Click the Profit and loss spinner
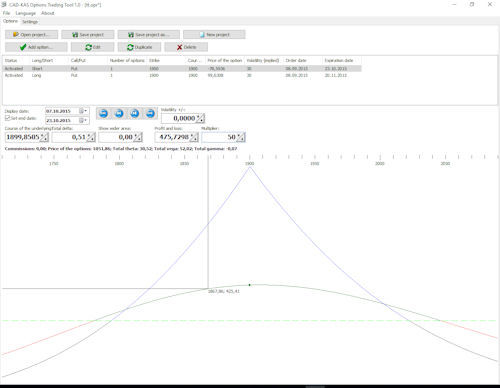Viewport: 500px width, 388px height. point(194,137)
